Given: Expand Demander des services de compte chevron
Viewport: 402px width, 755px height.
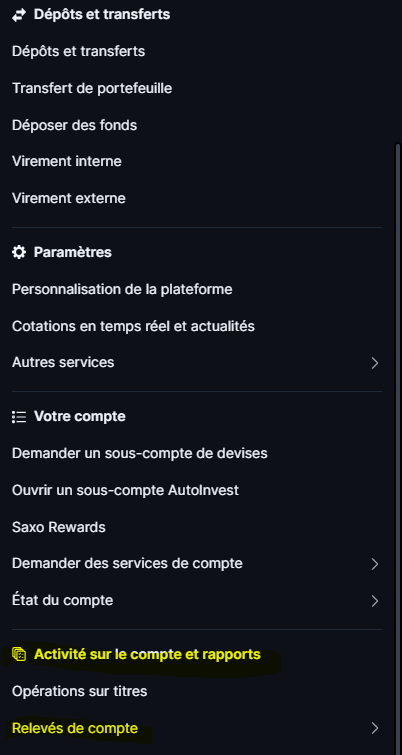Looking at the screenshot, I should 375,564.
